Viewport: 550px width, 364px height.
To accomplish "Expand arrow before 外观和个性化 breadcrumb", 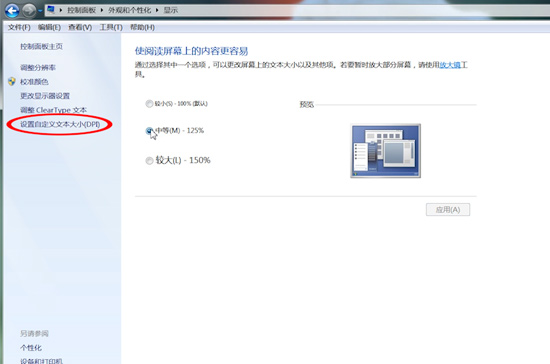I will point(102,10).
